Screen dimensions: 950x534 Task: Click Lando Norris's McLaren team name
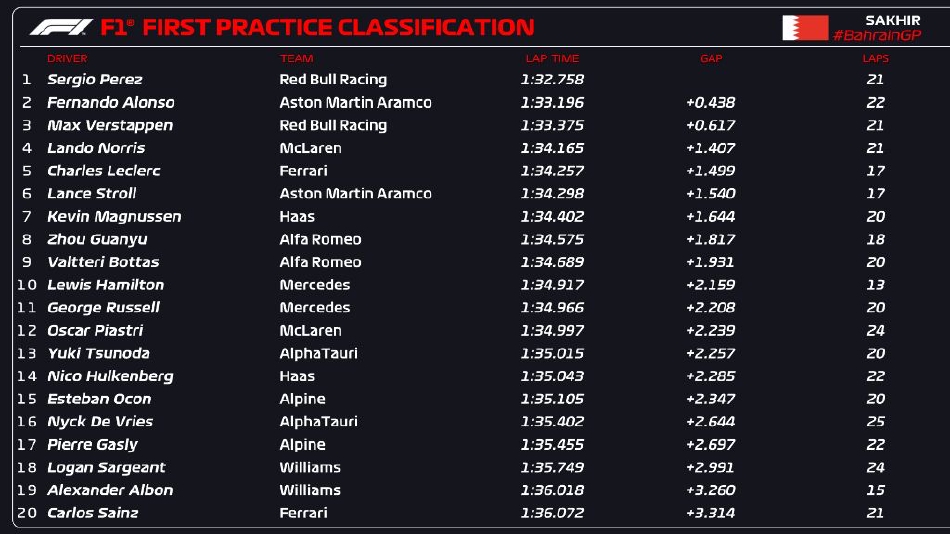[x=310, y=148]
